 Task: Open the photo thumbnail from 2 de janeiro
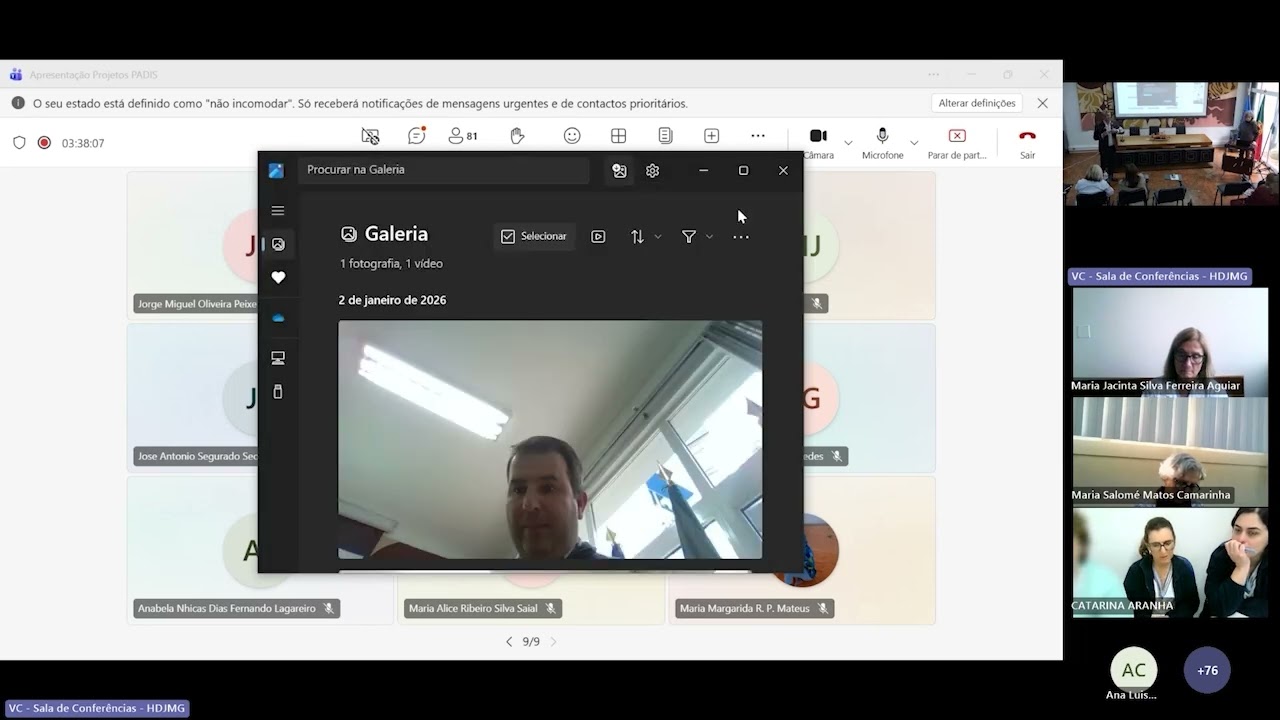tap(550, 439)
